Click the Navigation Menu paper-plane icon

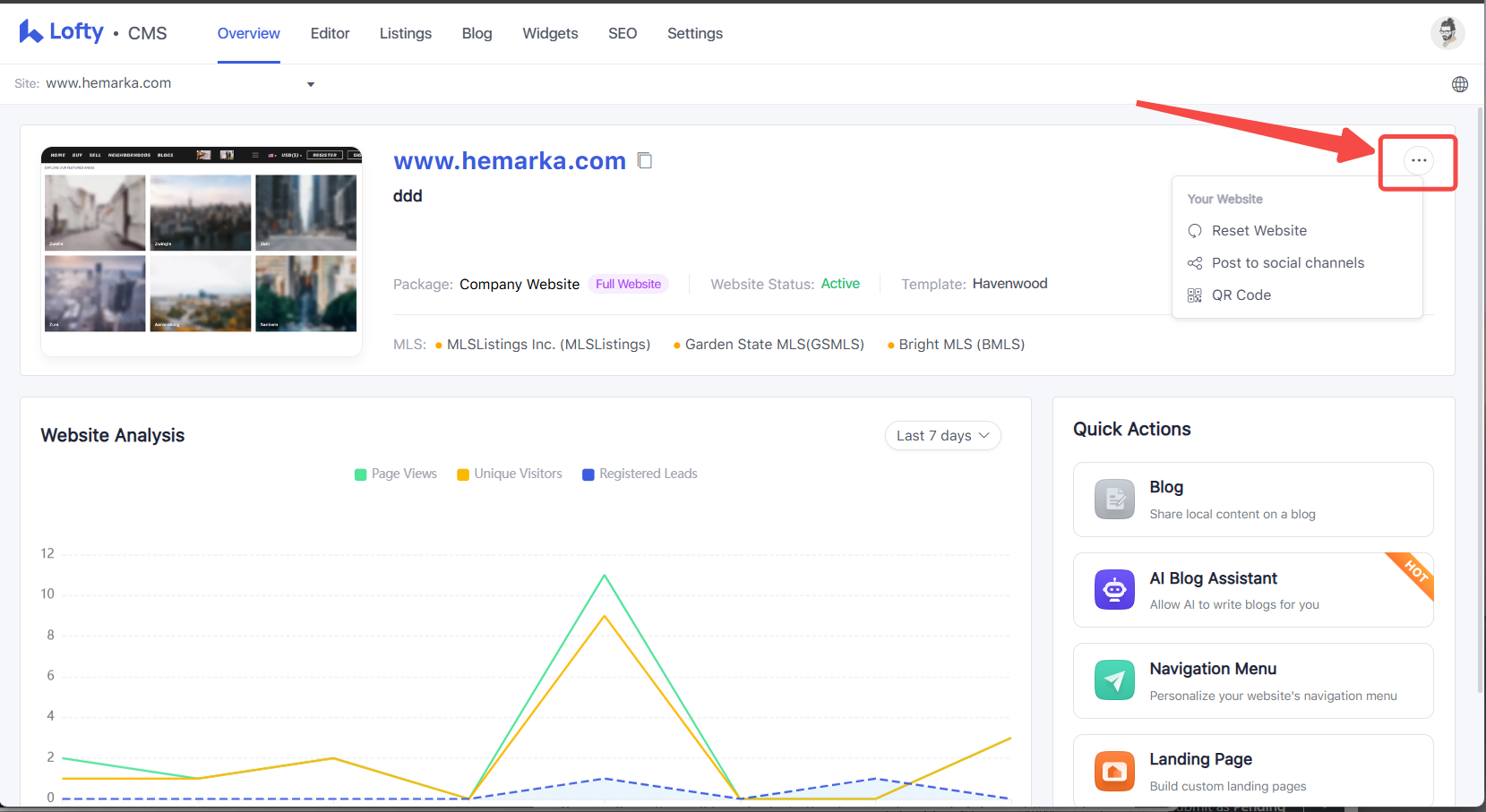1114,680
